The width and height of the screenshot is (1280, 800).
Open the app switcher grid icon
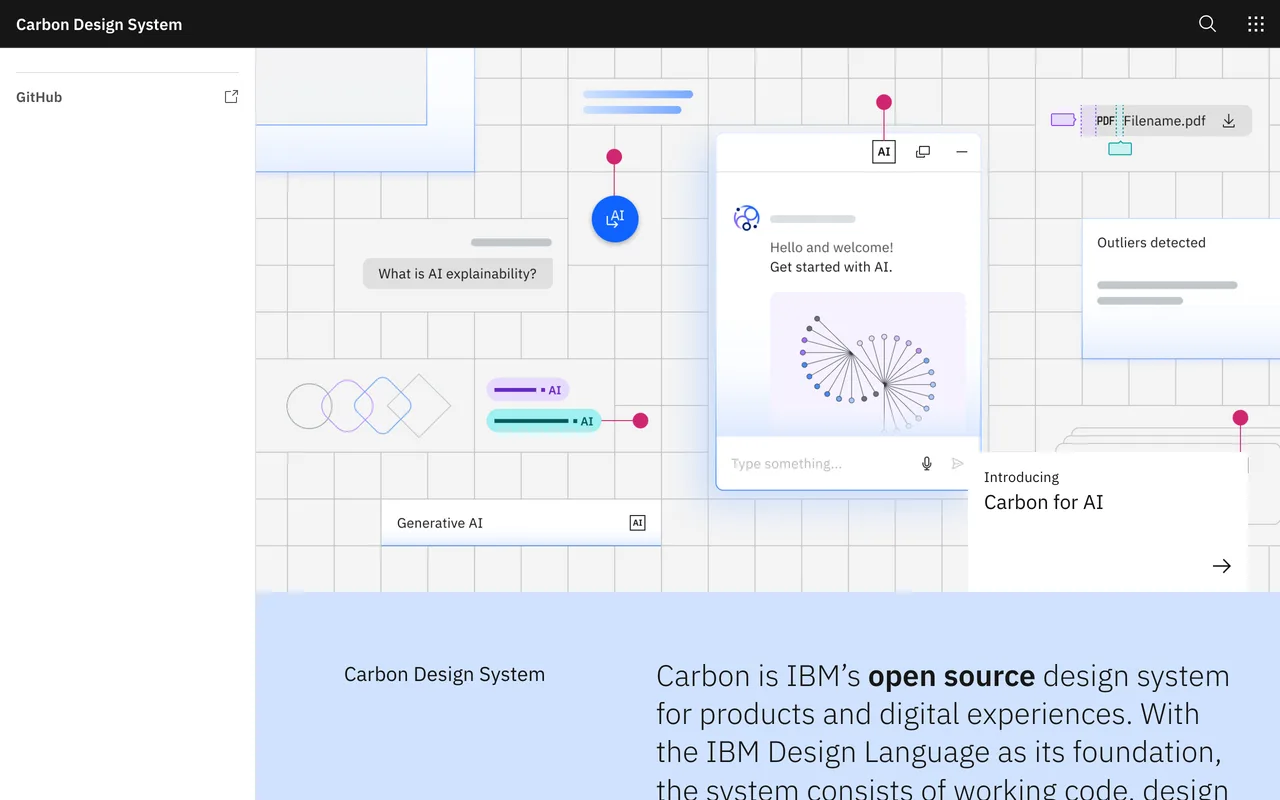pos(1256,24)
